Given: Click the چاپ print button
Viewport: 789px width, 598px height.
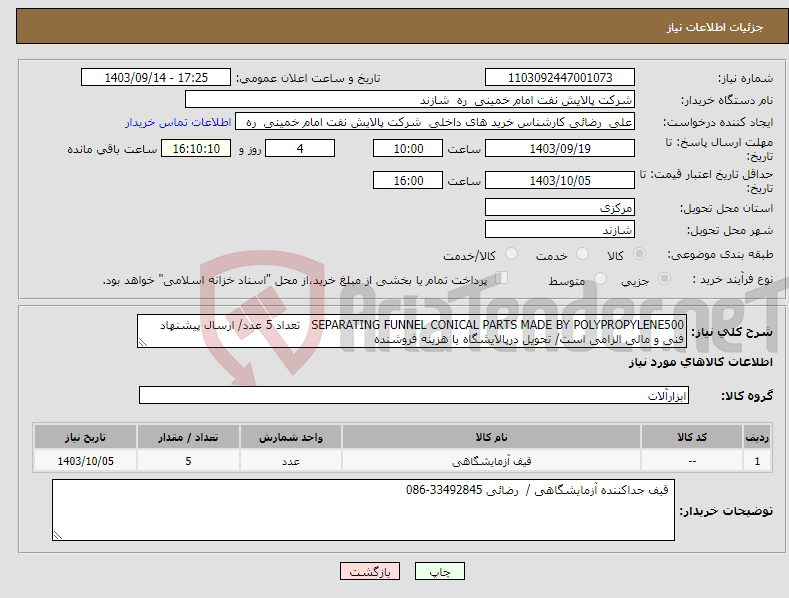Looking at the screenshot, I should (440, 571).
